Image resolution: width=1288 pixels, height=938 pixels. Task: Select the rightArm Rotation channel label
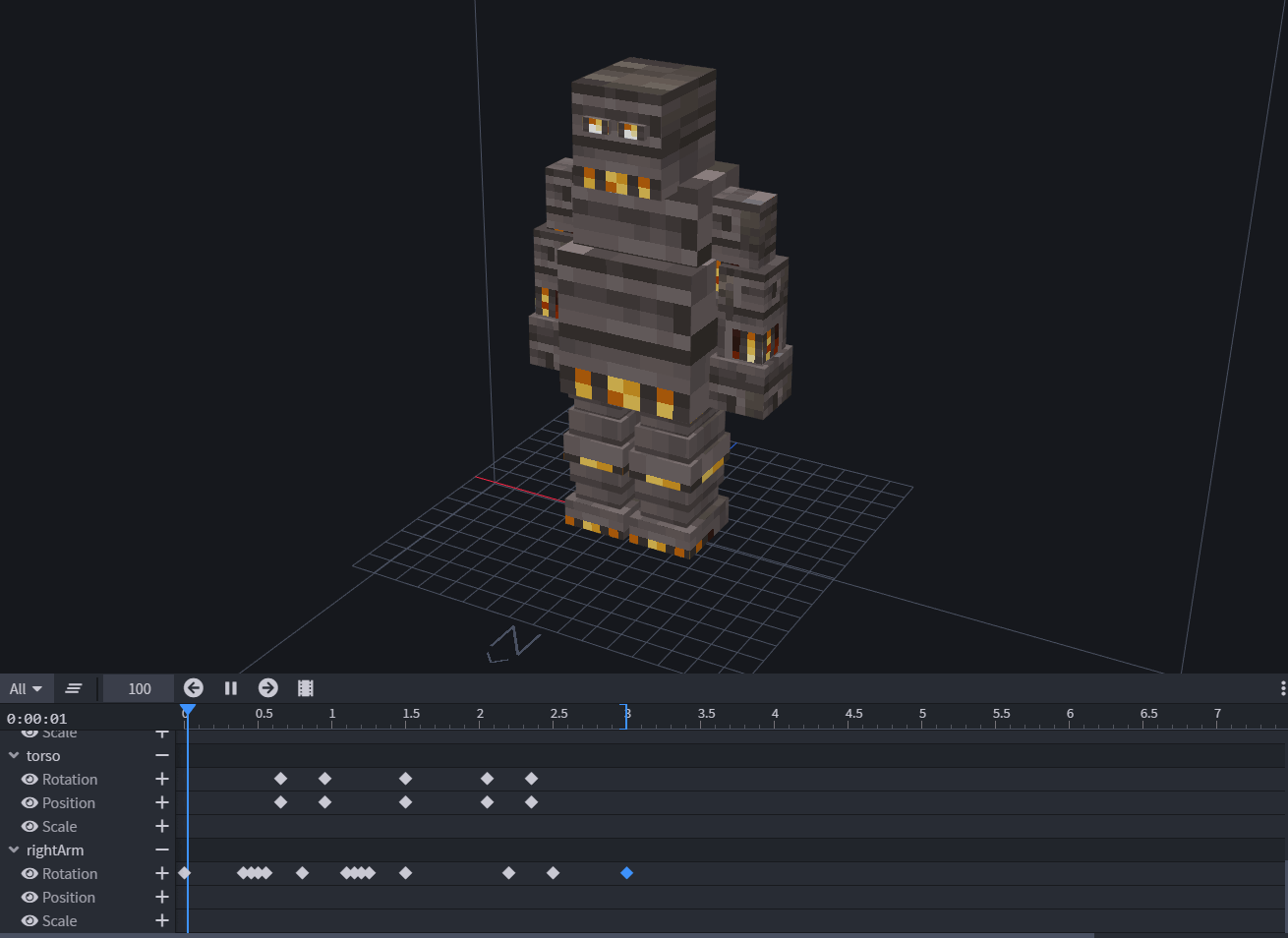point(70,874)
